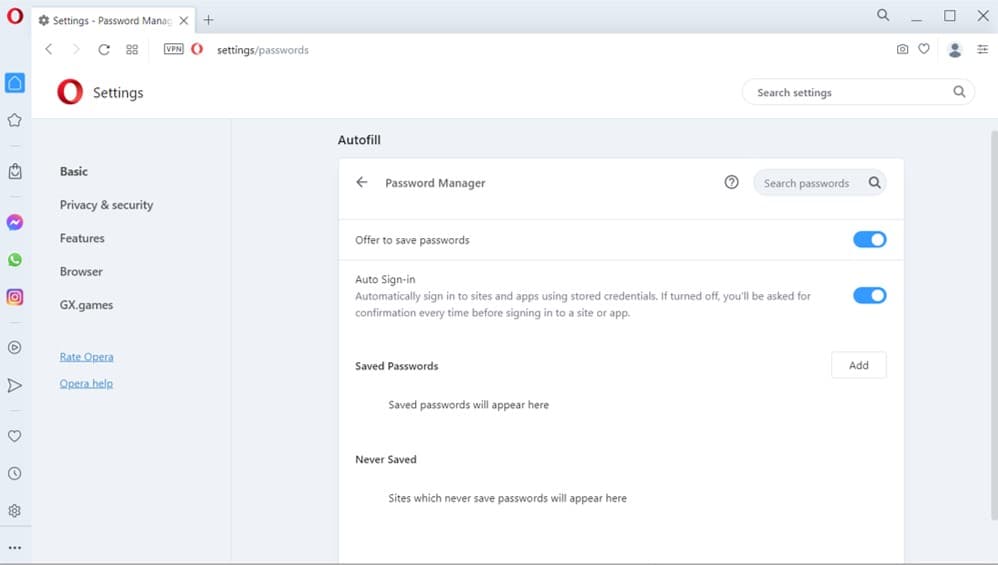Turn off the Auto Sign-in toggle

coord(869,296)
